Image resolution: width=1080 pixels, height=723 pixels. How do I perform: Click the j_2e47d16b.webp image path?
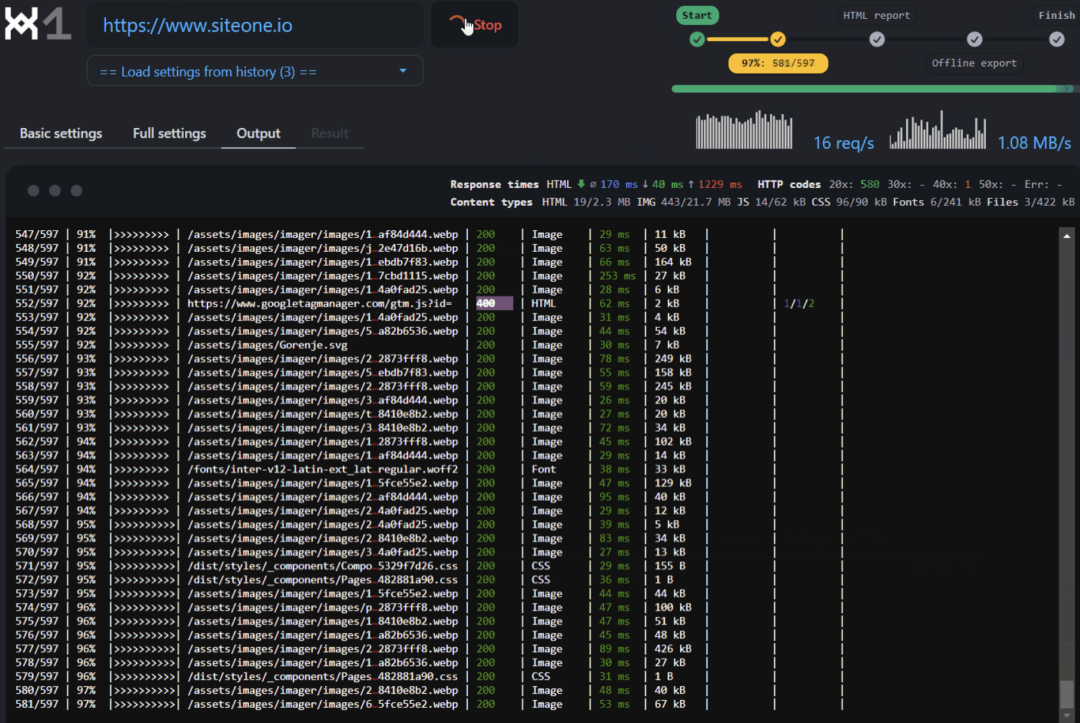(322, 248)
